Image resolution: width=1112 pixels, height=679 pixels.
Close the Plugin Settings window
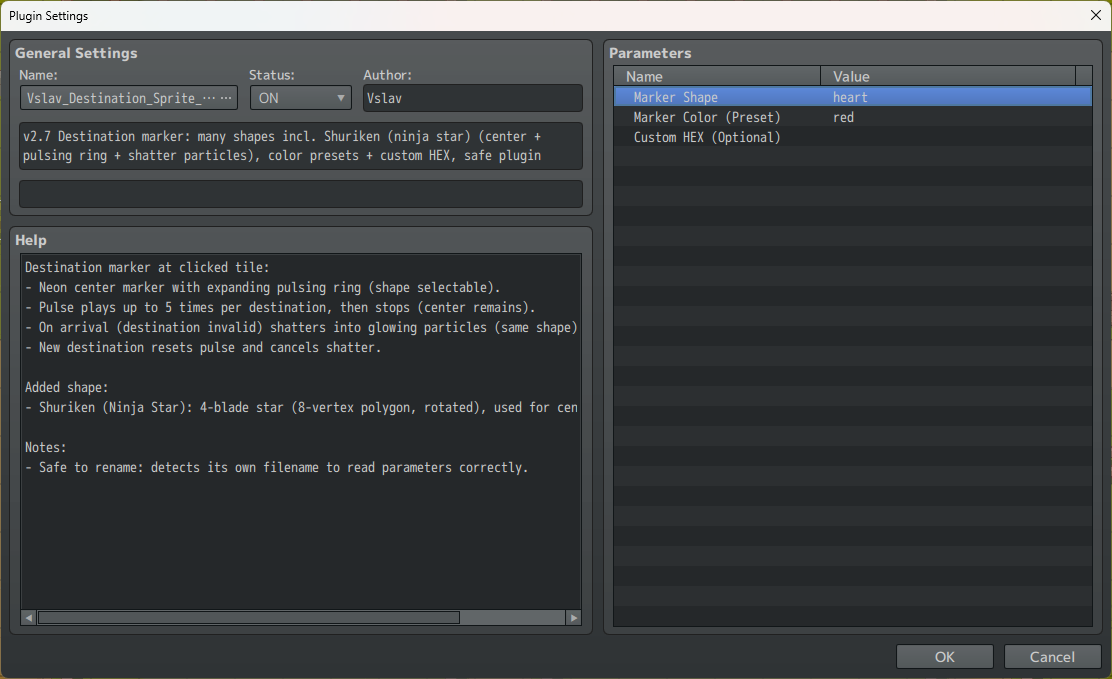point(1096,15)
